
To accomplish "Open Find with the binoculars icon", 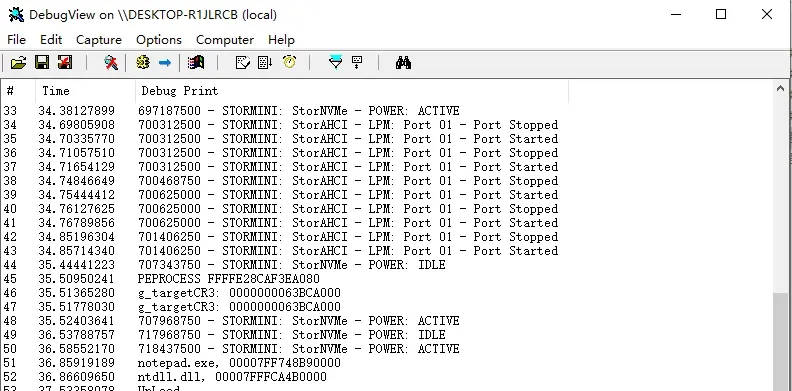I will 403,63.
